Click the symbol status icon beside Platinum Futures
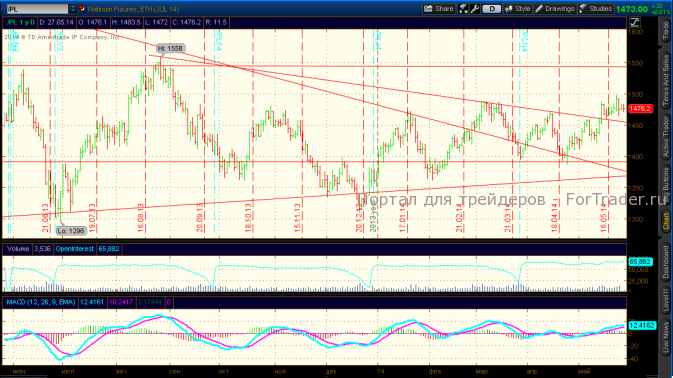The image size is (673, 378). pos(82,9)
